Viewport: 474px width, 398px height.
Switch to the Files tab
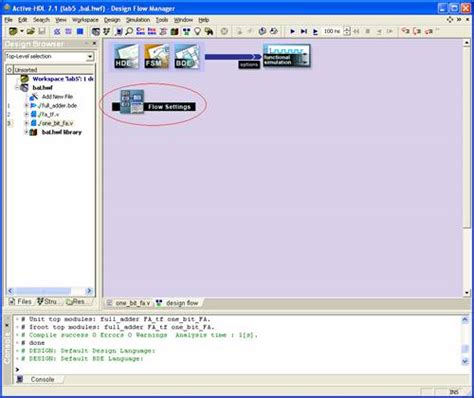pos(21,302)
